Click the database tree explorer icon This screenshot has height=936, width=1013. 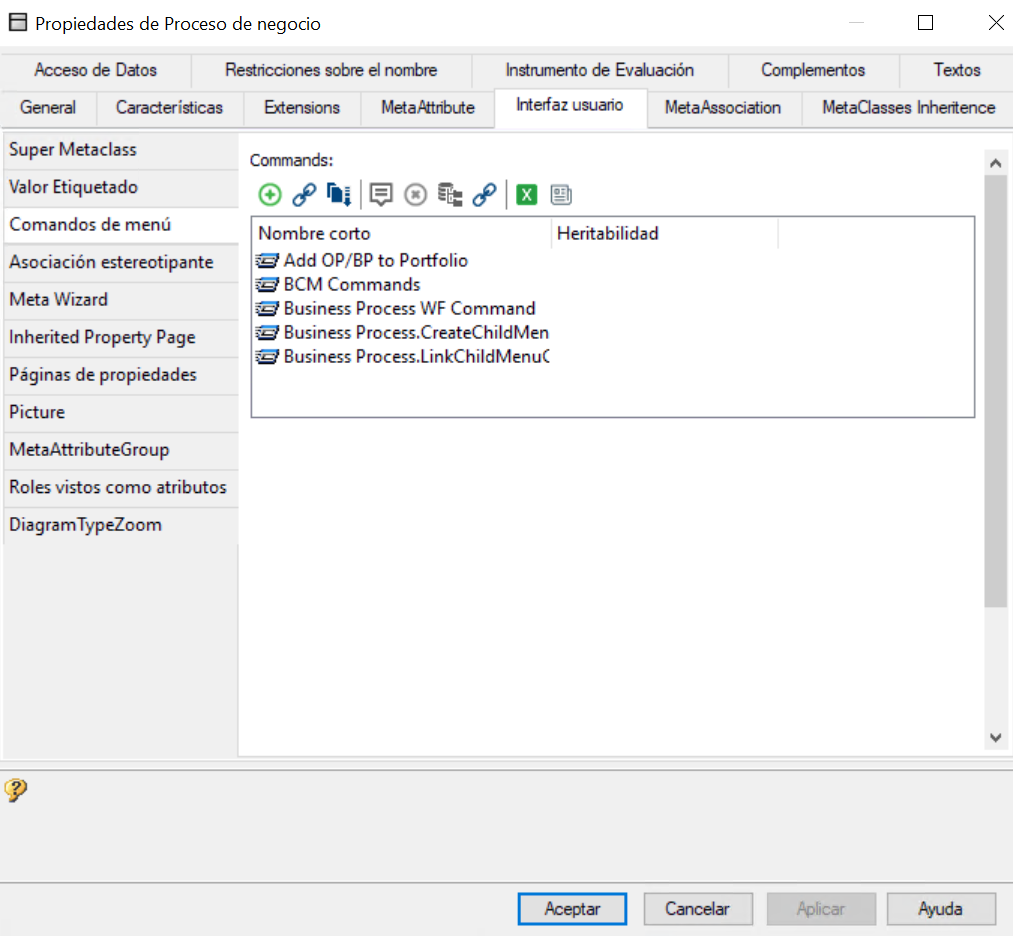tap(450, 194)
